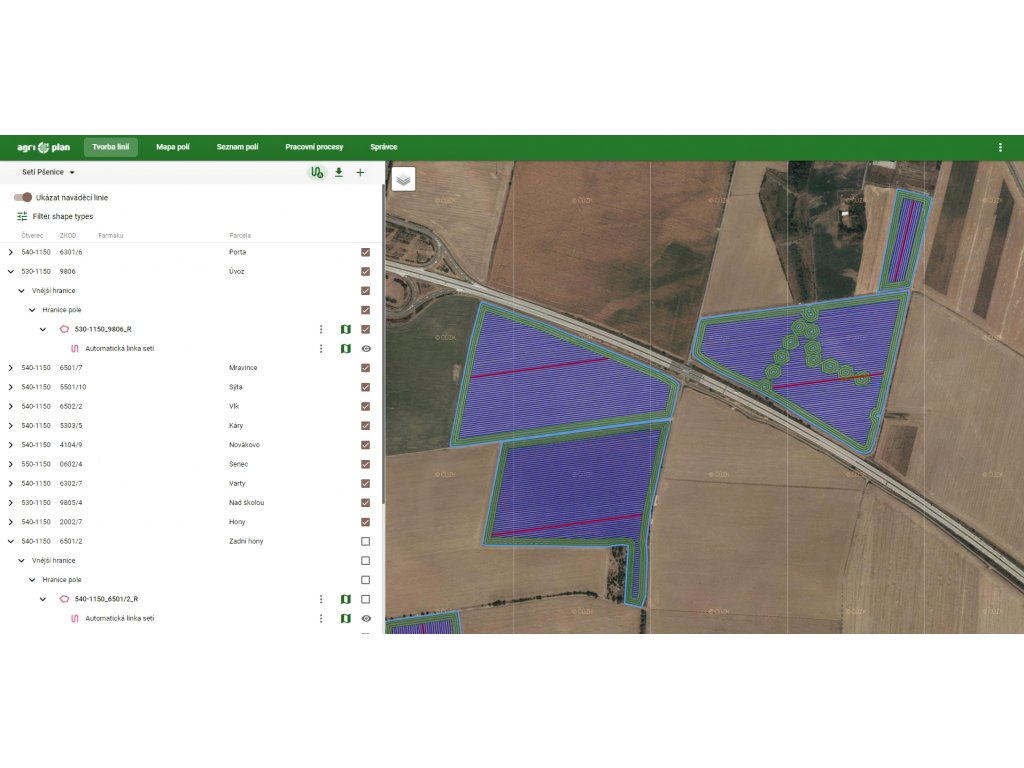Click the guidance line generation icon
The height and width of the screenshot is (768, 1024).
pyautogui.click(x=317, y=173)
